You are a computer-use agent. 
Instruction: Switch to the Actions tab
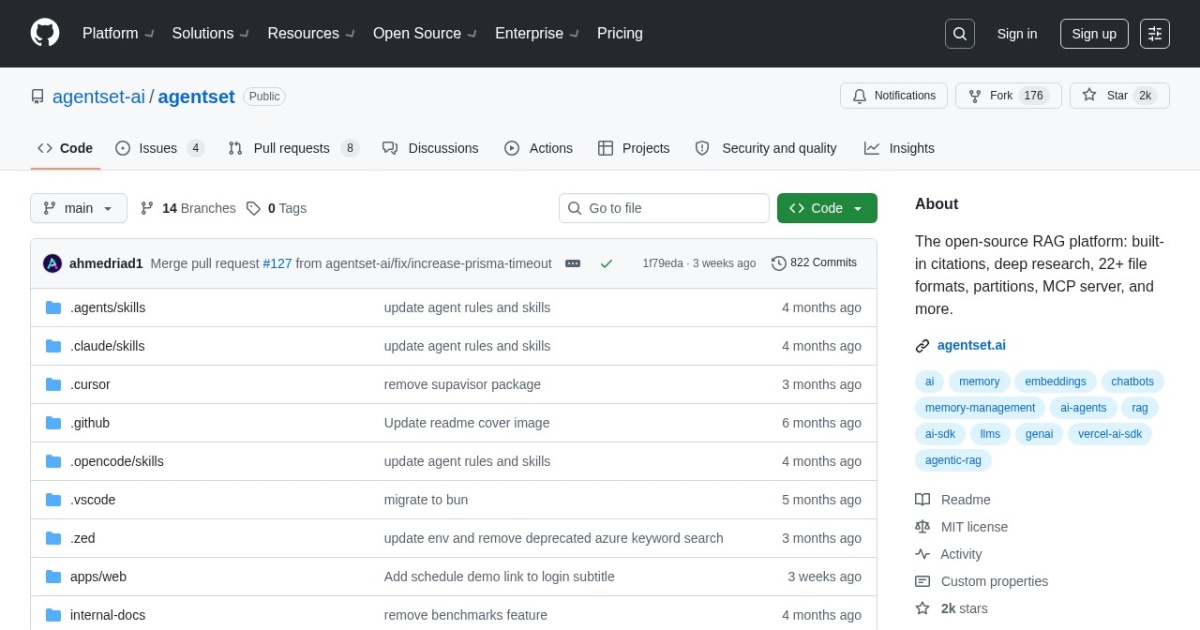[x=538, y=148]
